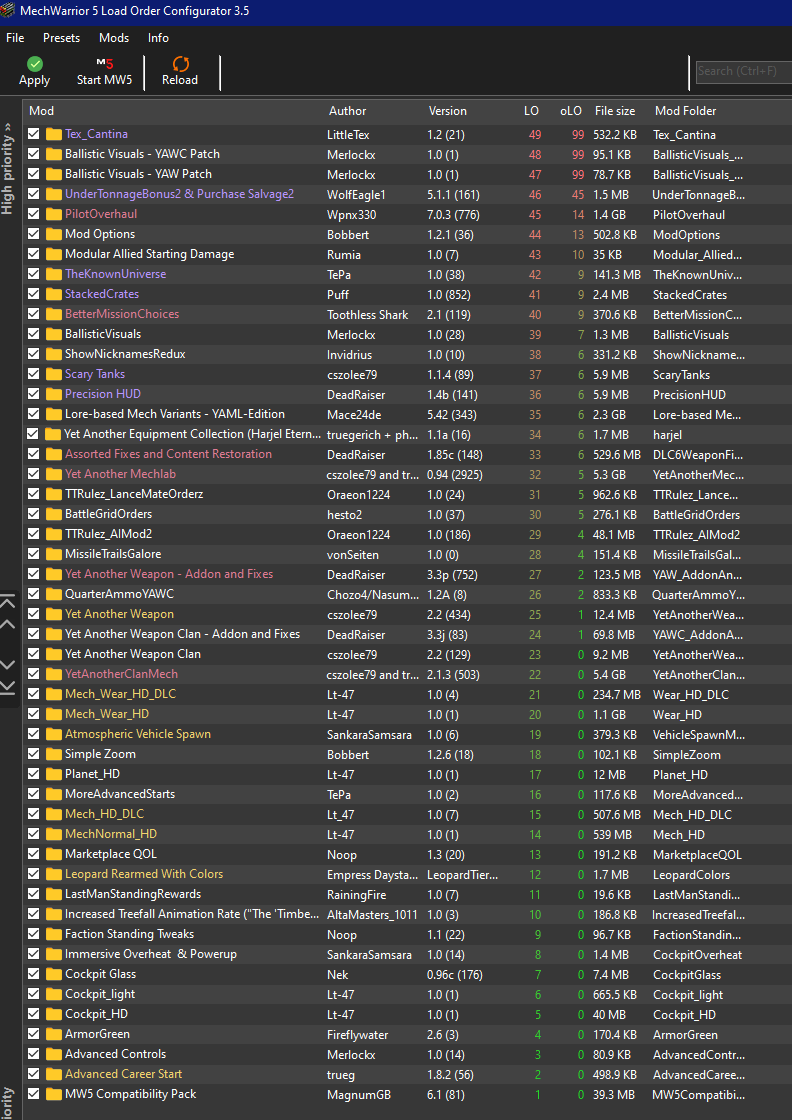Uncheck Modular Allied Starting Damage
The height and width of the screenshot is (1120, 792).
click(34, 254)
